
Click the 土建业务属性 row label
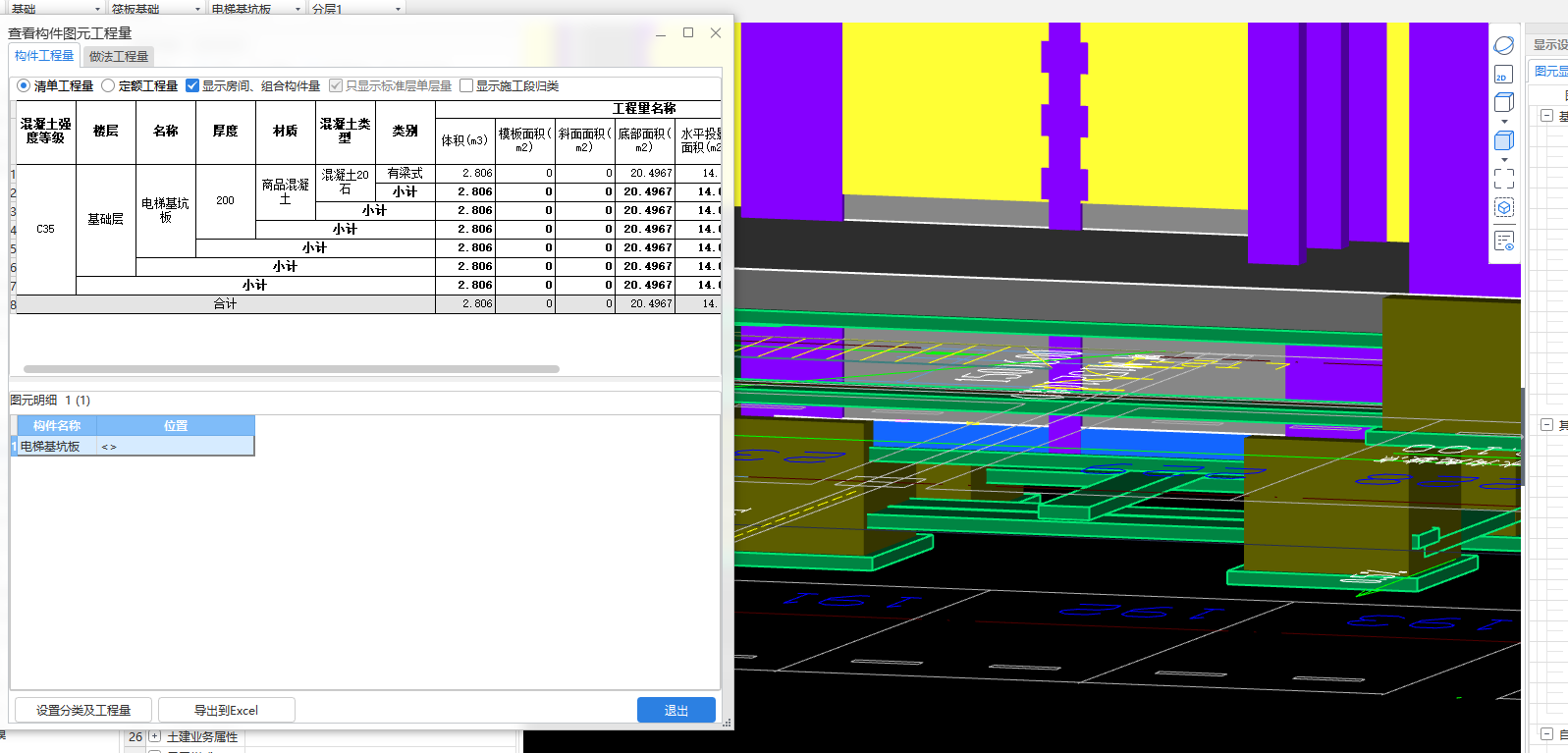pyautogui.click(x=202, y=736)
